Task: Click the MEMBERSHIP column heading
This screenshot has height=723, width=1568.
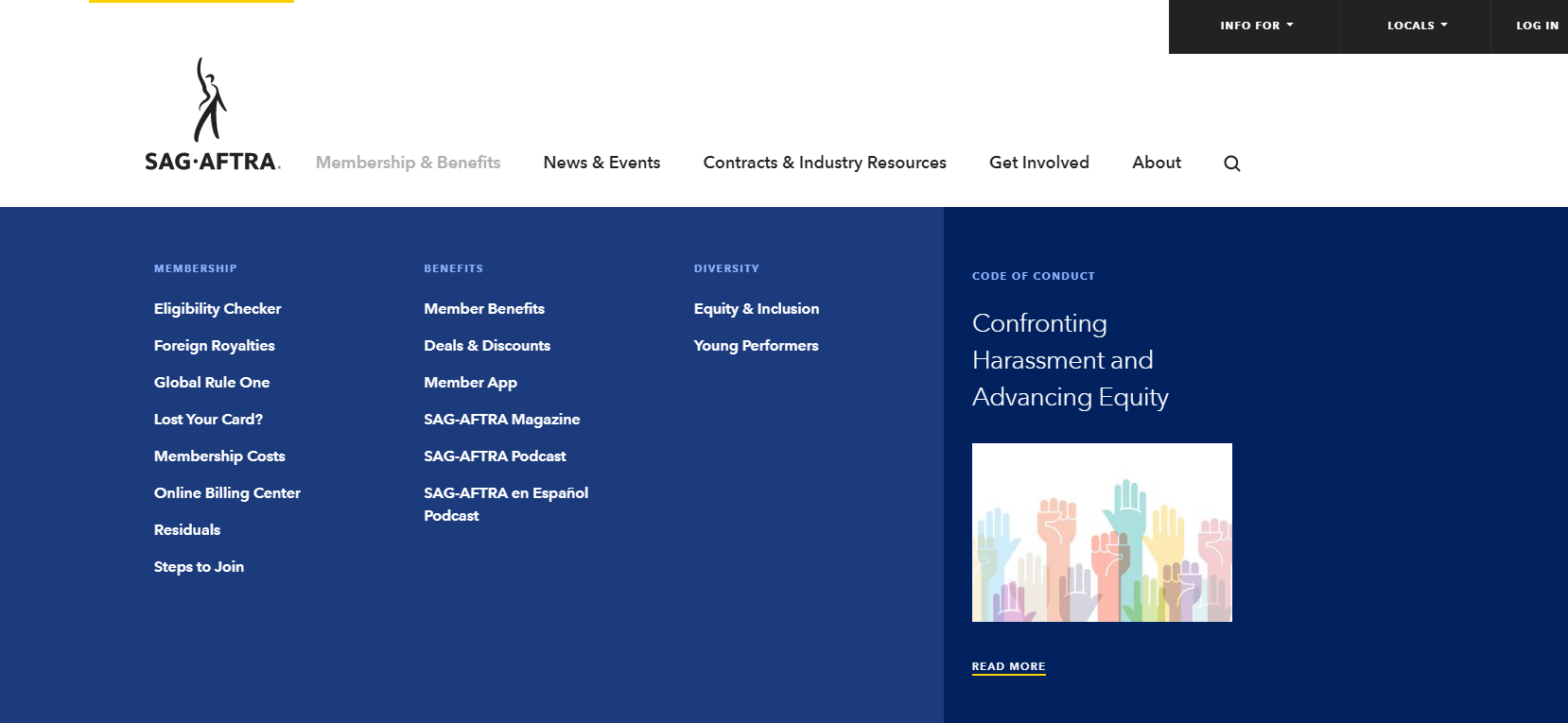Action: coord(196,268)
